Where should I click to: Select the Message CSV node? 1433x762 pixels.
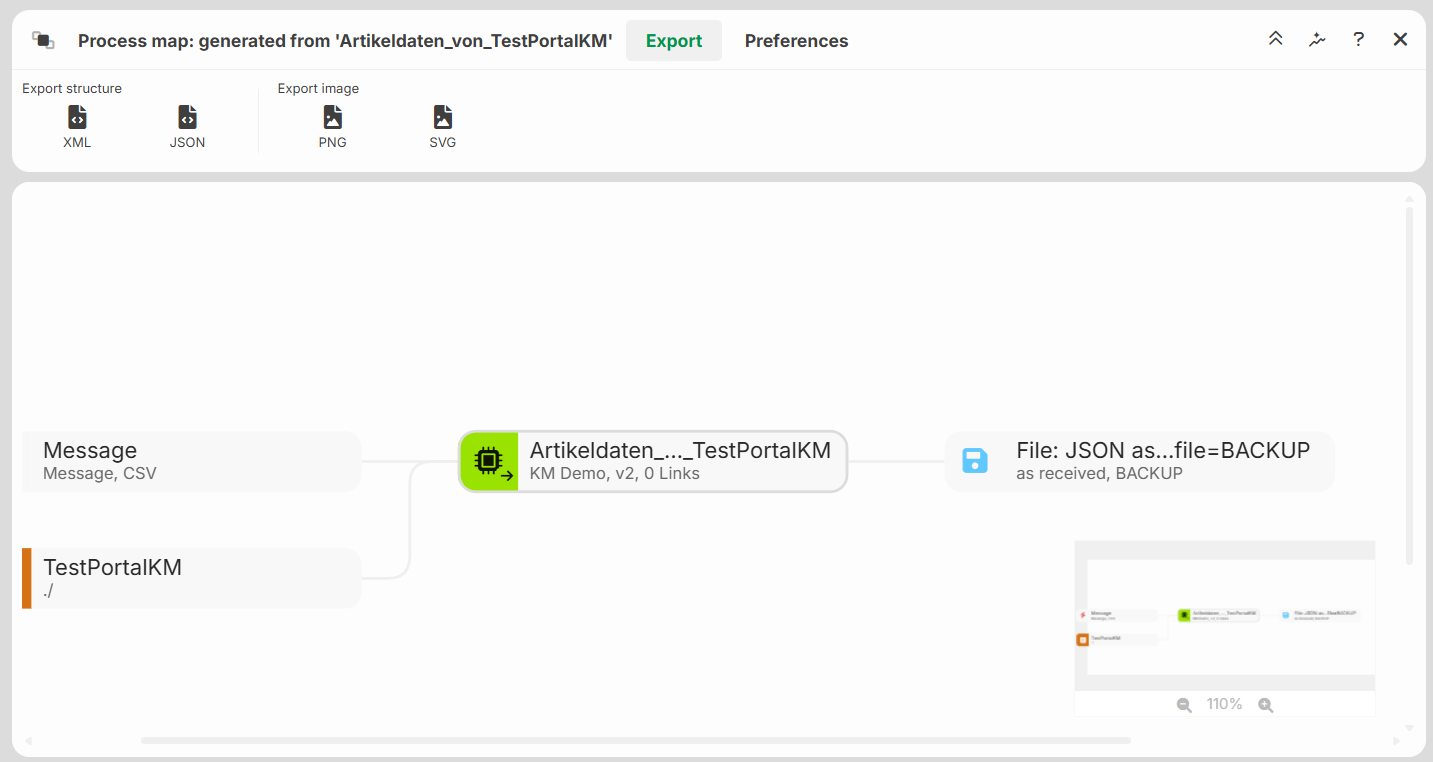[191, 461]
